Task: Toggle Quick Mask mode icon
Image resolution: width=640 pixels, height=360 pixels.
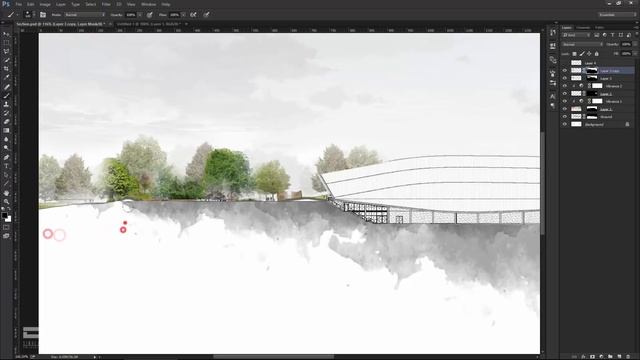Action: (6, 227)
